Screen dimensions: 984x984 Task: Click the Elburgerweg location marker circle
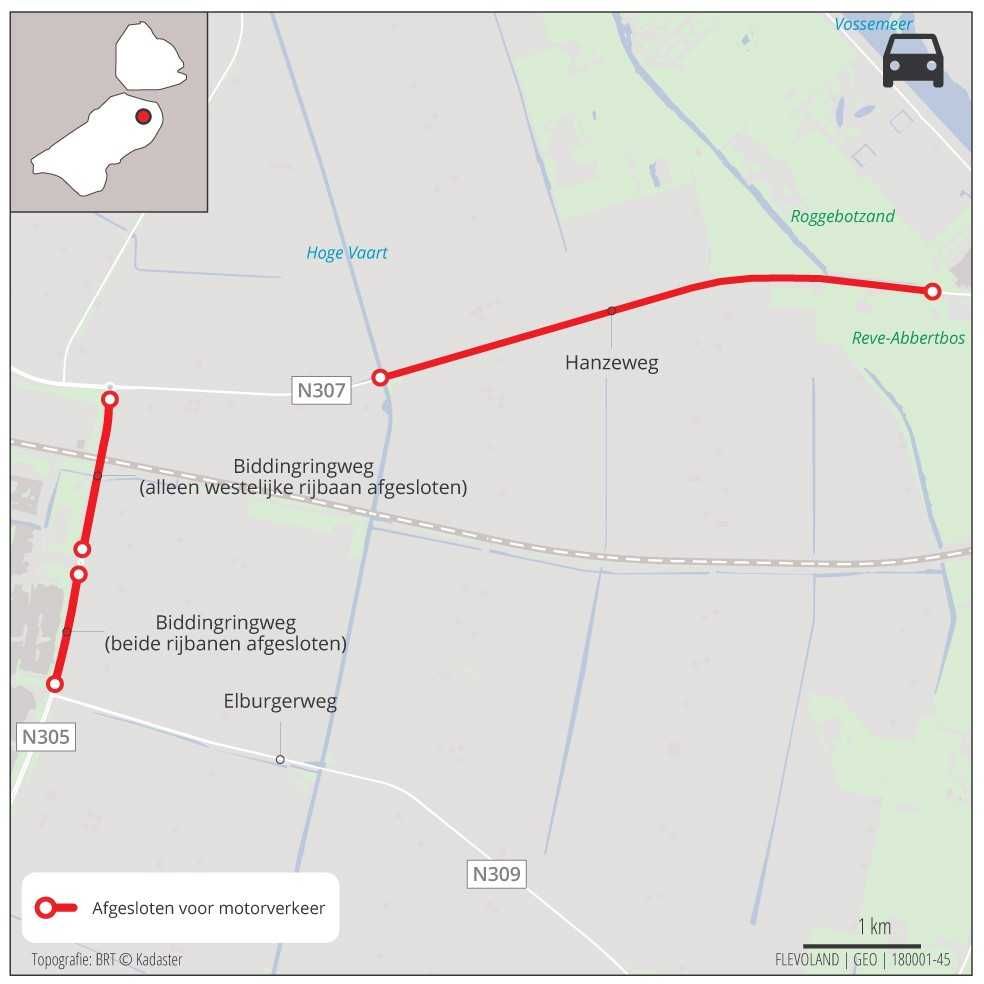pos(280,759)
